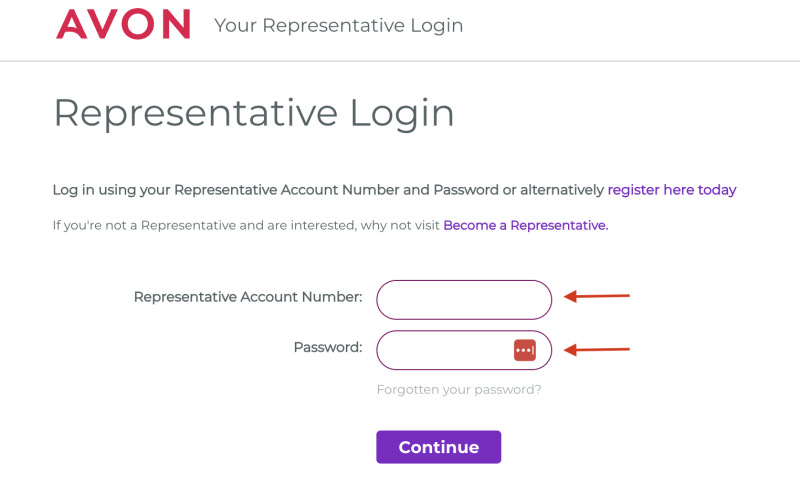
Task: Click 'Your Representative Login' header text
Action: point(338,26)
